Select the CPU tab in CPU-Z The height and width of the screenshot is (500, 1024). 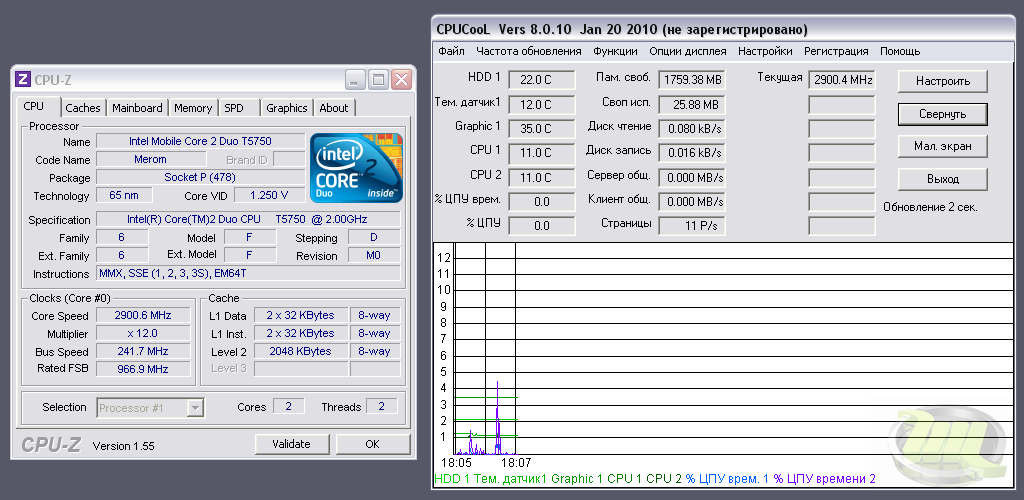(33, 106)
